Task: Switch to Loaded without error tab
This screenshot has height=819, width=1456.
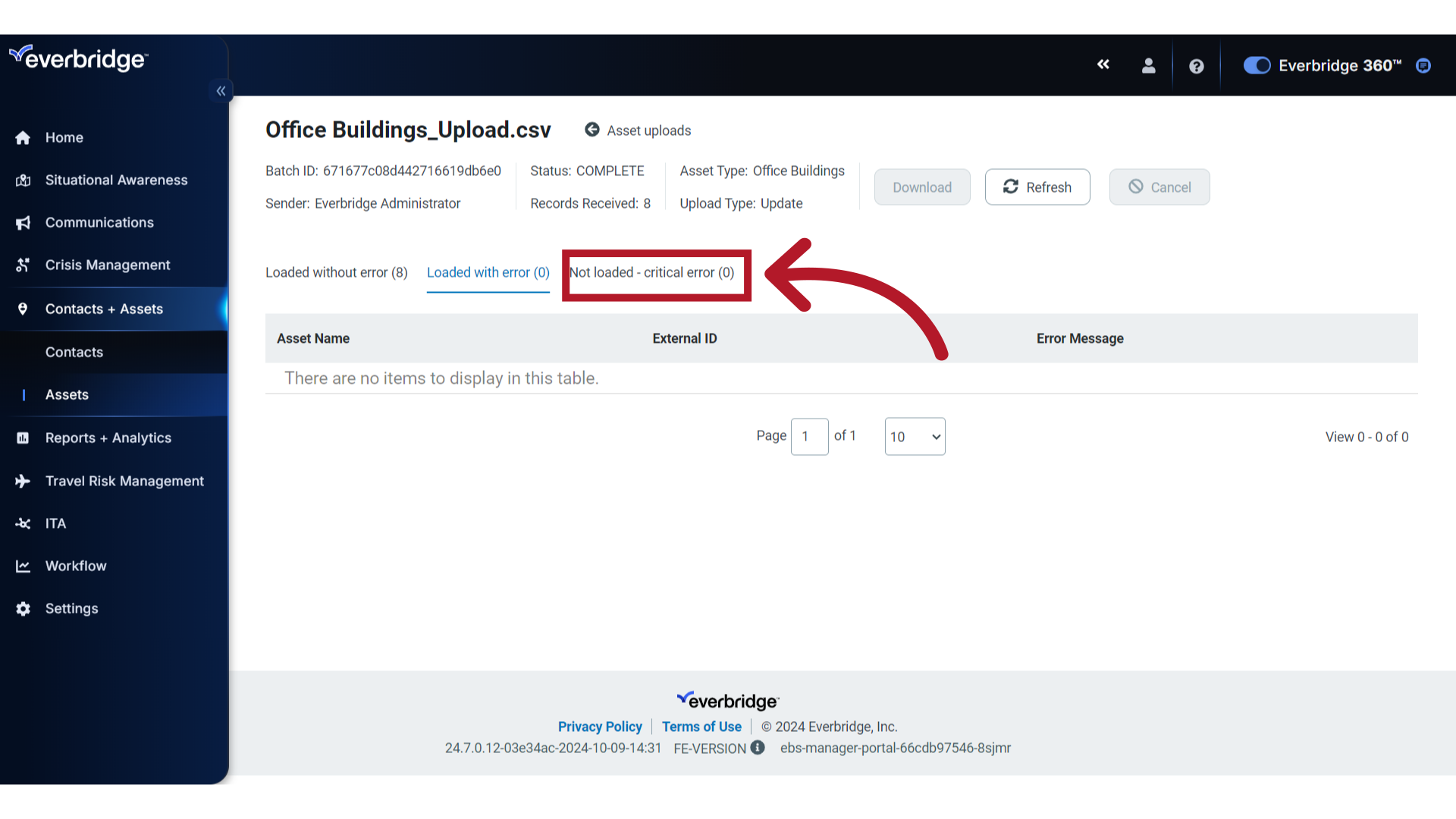Action: click(x=336, y=272)
